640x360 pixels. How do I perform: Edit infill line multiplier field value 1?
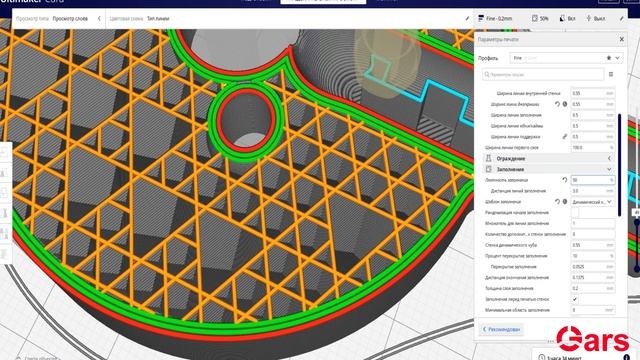(x=593, y=223)
